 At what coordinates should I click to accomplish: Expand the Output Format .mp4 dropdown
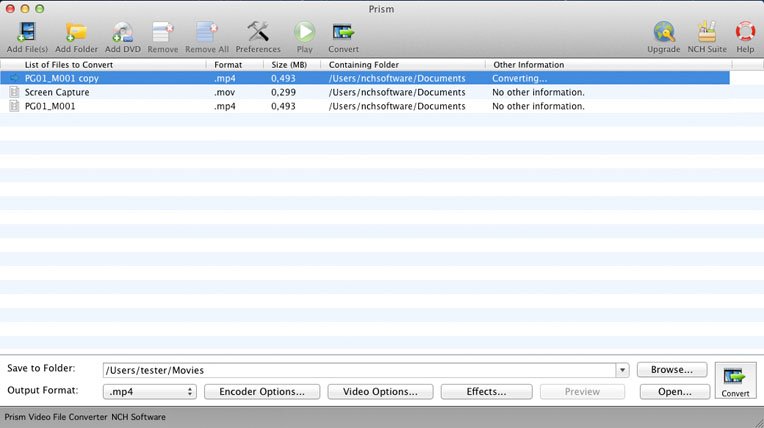point(150,392)
